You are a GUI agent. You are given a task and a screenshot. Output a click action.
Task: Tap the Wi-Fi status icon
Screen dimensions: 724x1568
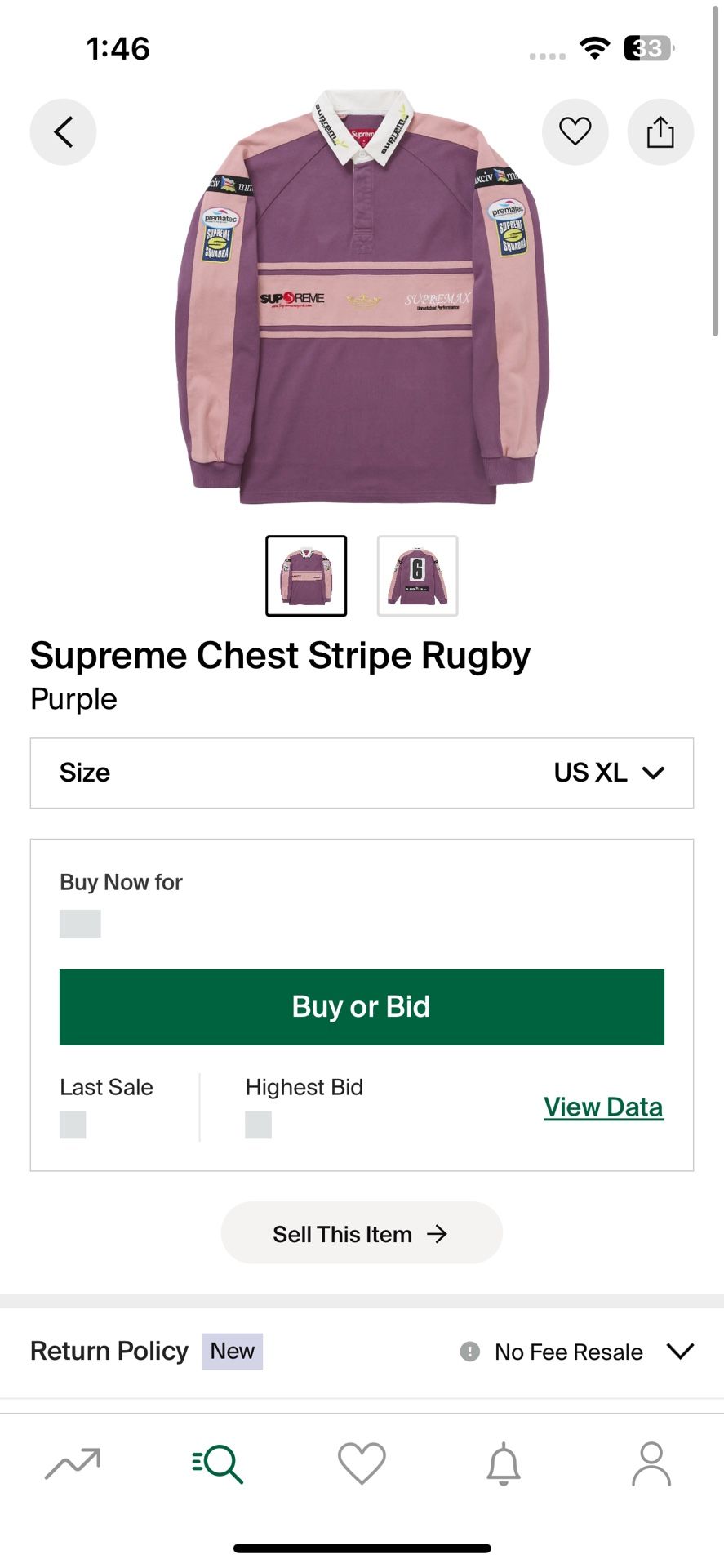[x=595, y=48]
